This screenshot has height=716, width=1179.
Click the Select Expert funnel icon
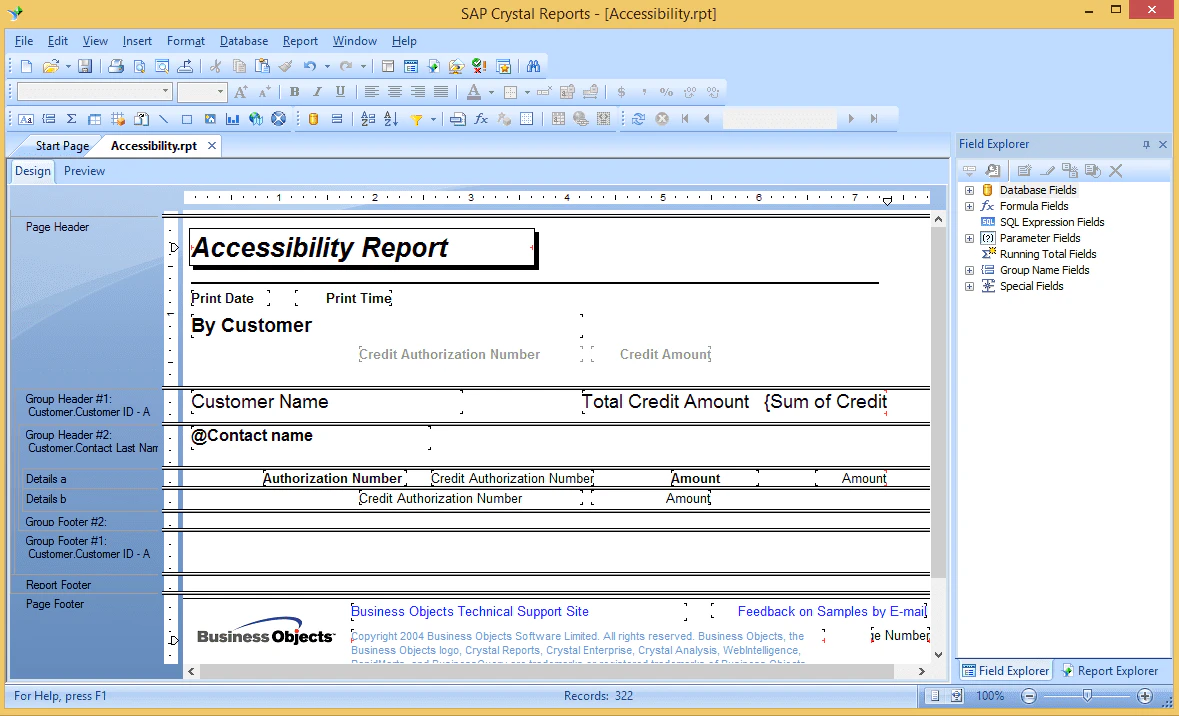coord(416,119)
